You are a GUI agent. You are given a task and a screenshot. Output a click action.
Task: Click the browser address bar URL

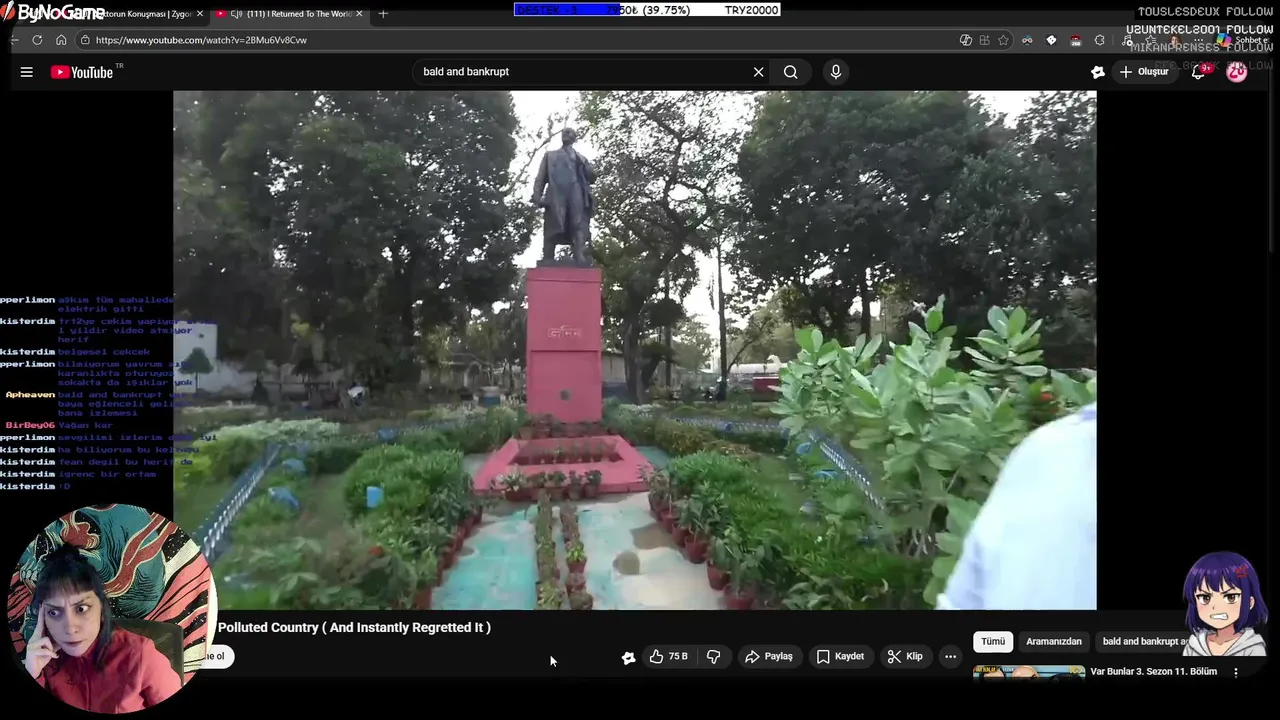pyautogui.click(x=201, y=40)
